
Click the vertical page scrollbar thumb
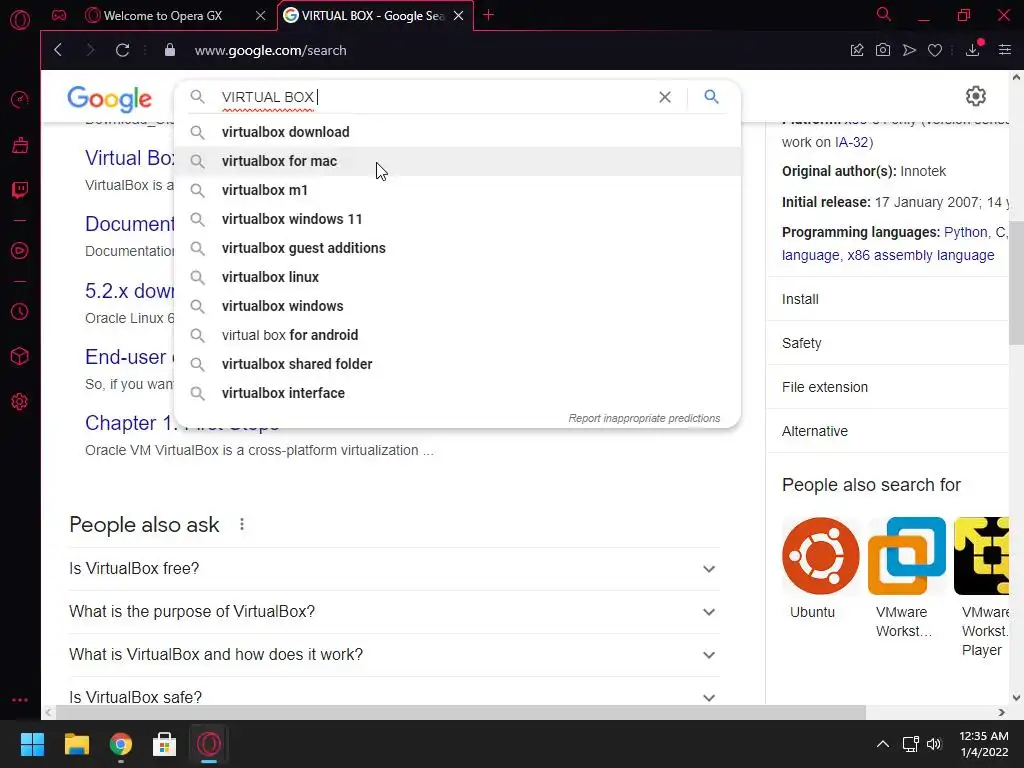(x=1016, y=283)
